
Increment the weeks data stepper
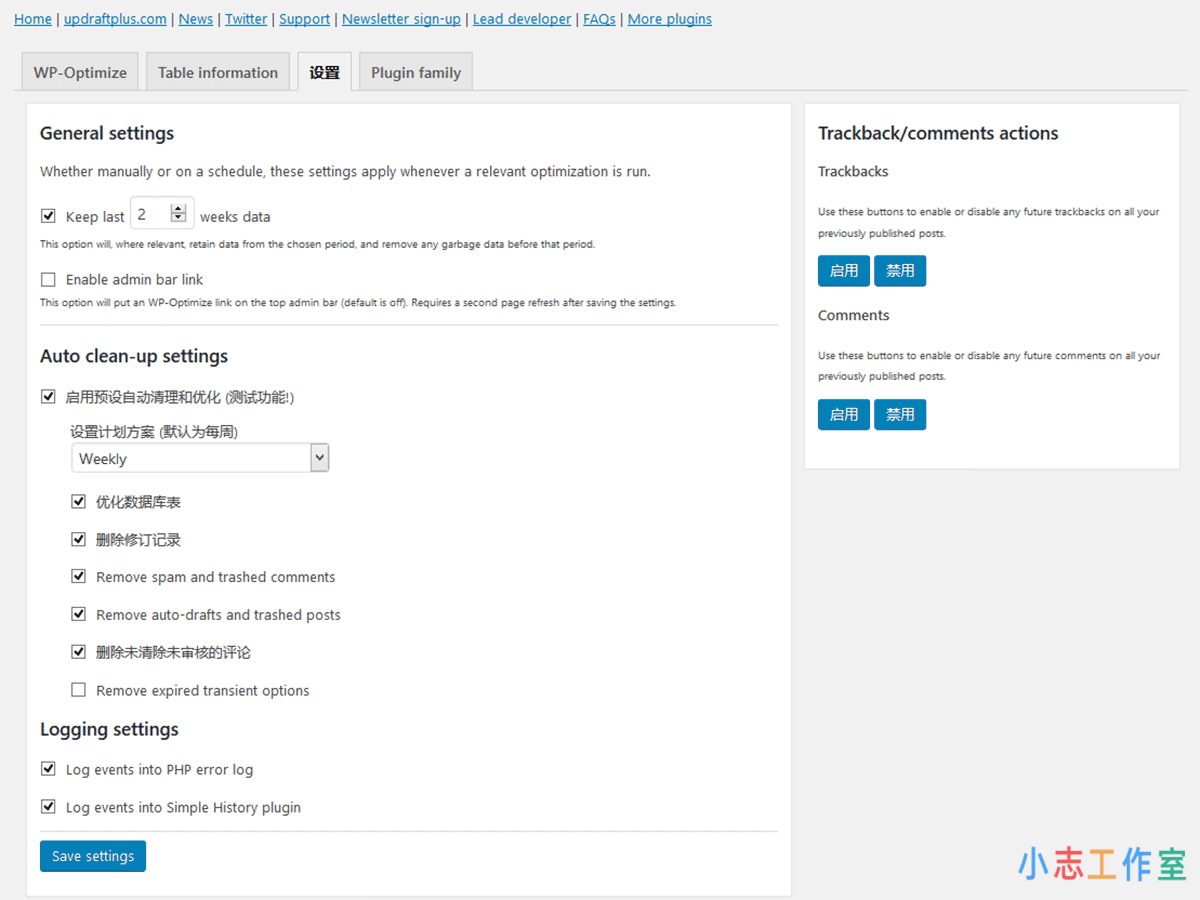tap(178, 208)
